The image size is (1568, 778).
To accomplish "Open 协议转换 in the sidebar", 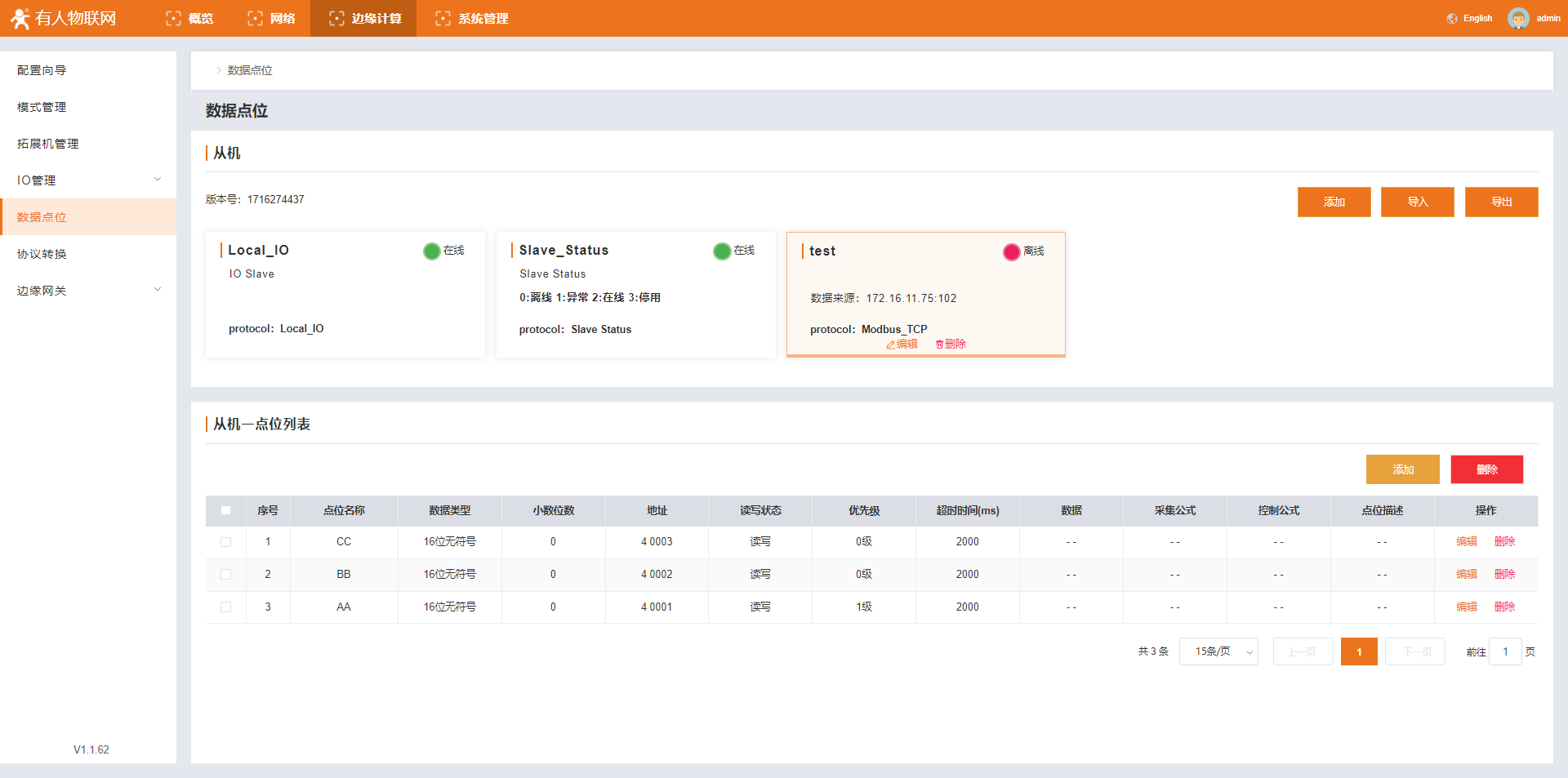I will 42,254.
